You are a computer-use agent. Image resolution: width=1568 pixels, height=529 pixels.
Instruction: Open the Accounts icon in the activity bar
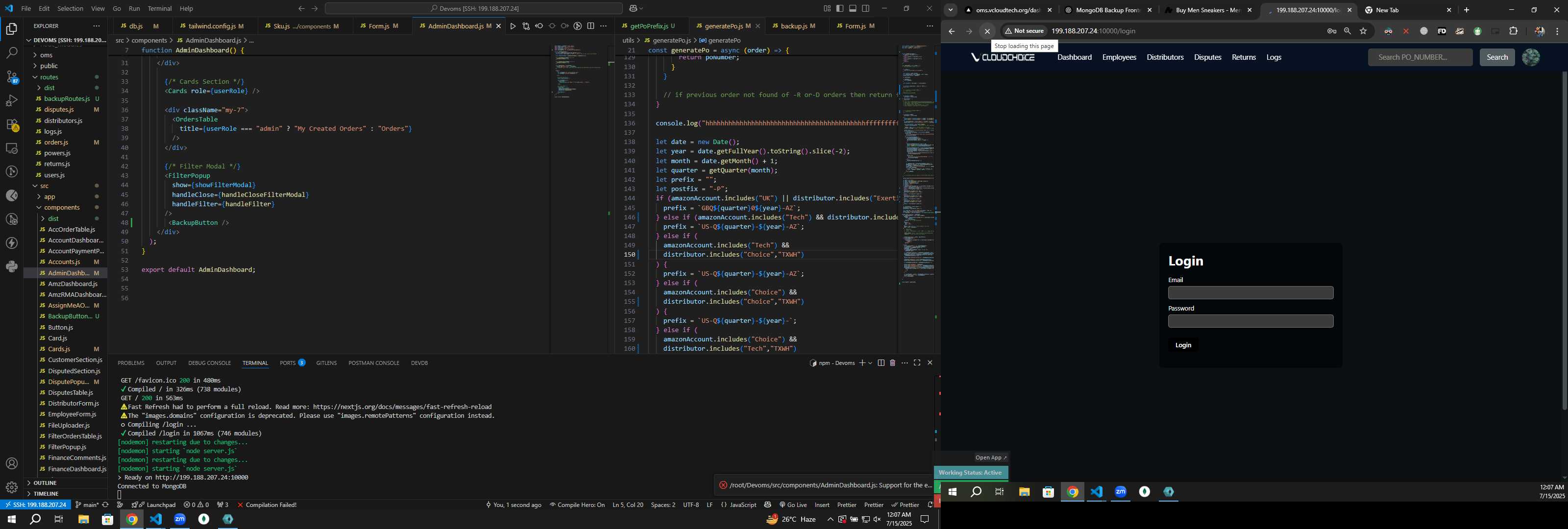click(x=12, y=464)
